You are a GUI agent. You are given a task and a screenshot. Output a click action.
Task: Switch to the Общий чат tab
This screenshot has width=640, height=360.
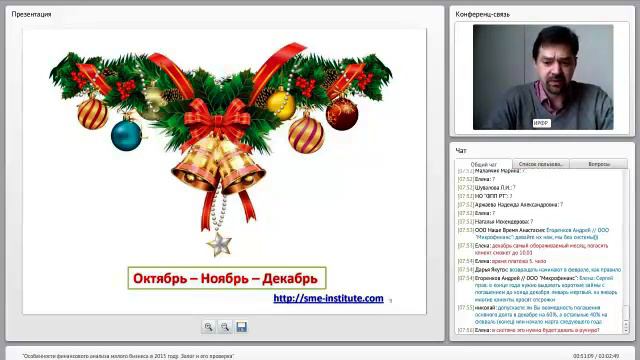coord(484,164)
